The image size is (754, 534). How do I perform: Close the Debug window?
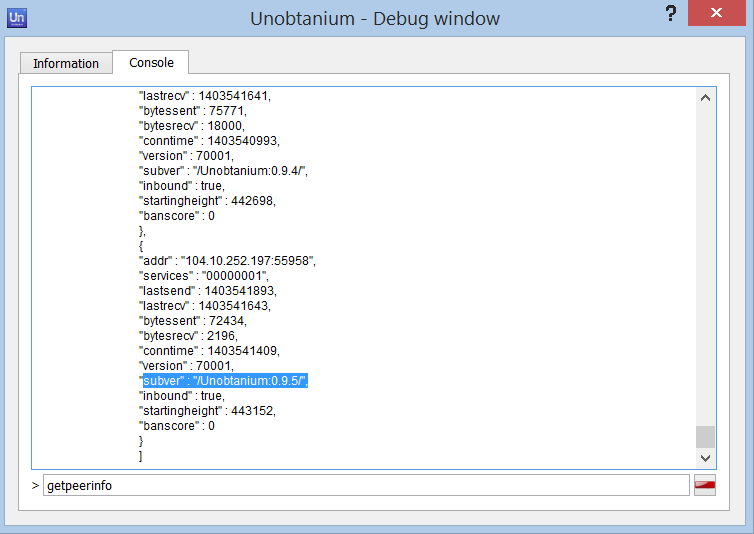[x=716, y=13]
